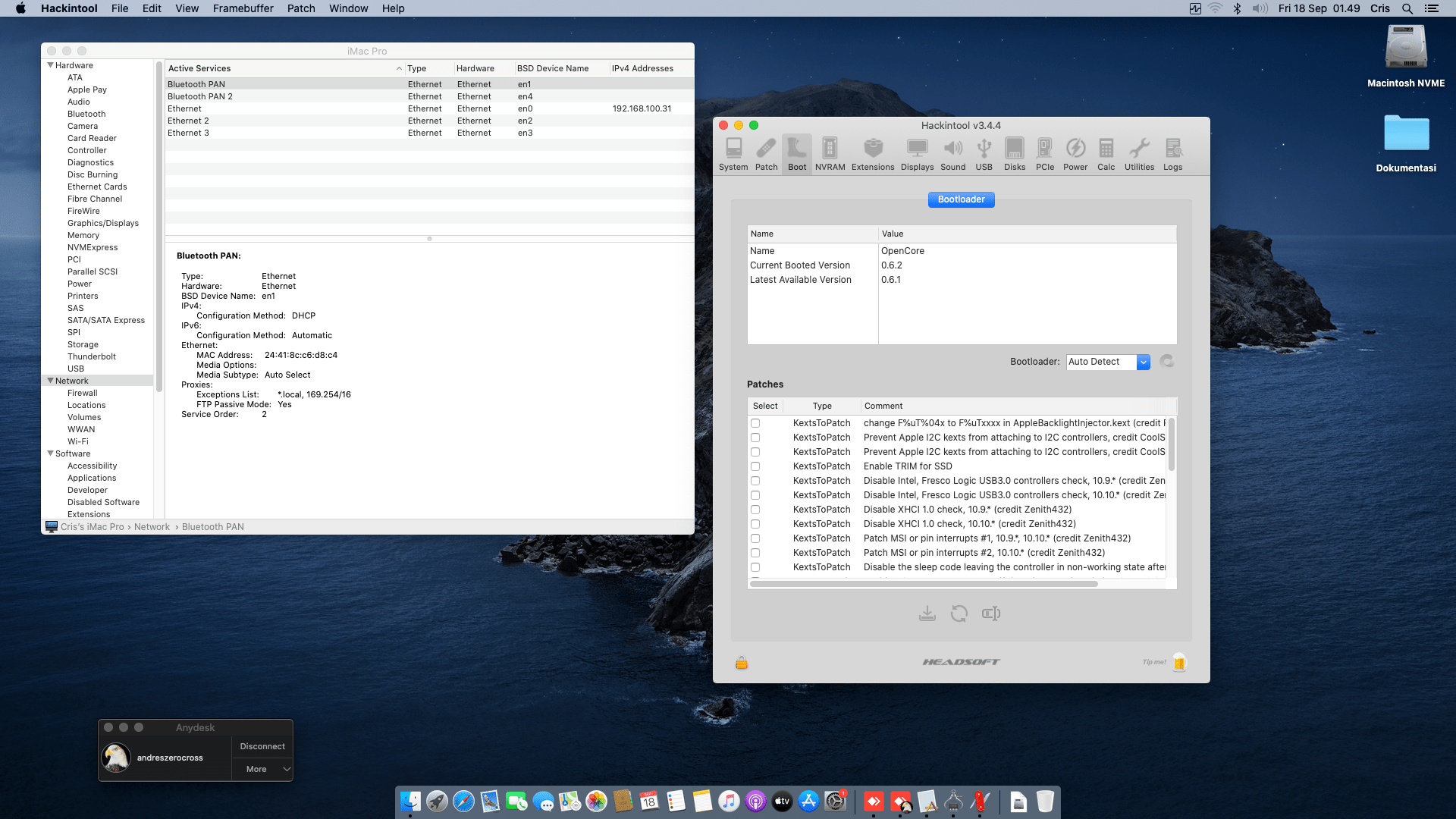Open the File menu
1456x819 pixels.
point(120,8)
